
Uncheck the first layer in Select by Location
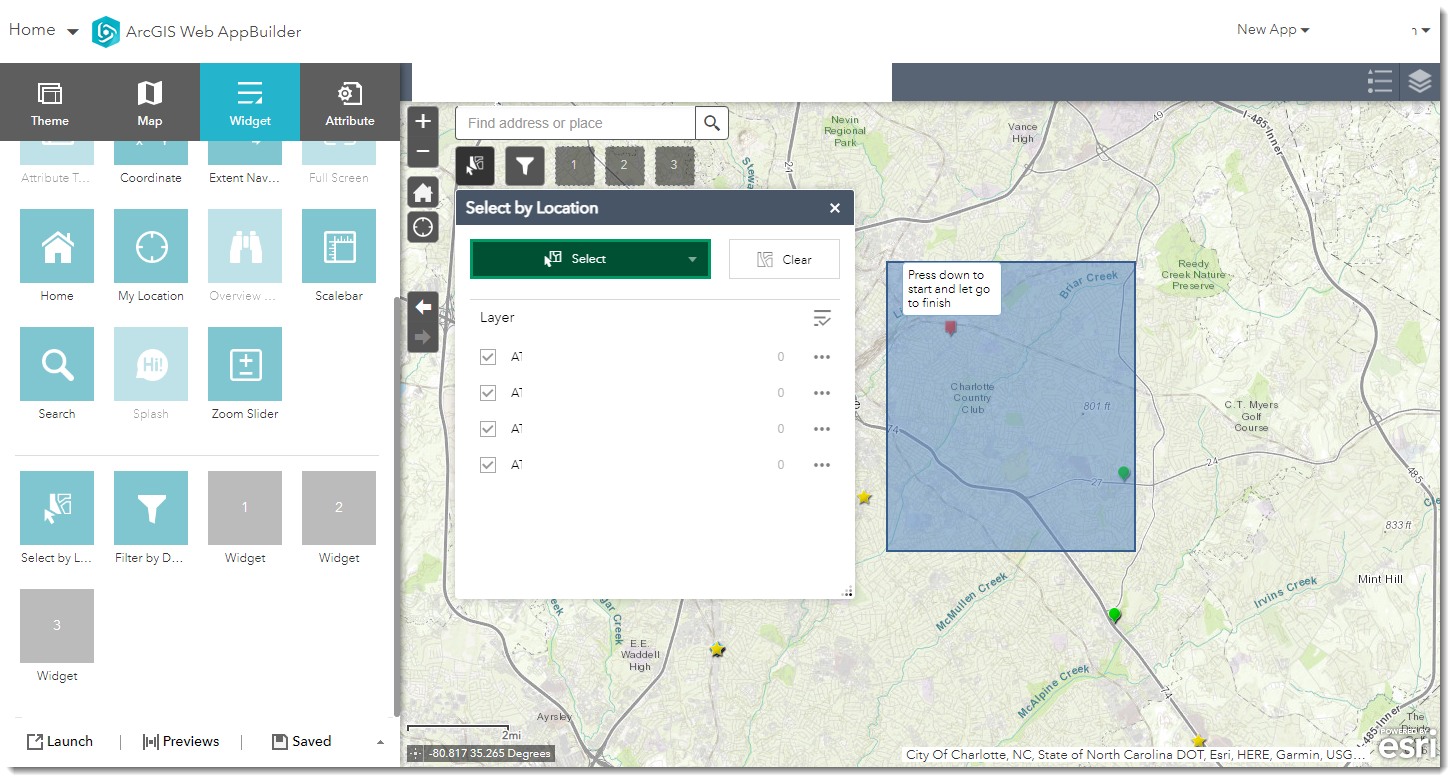tap(487, 356)
